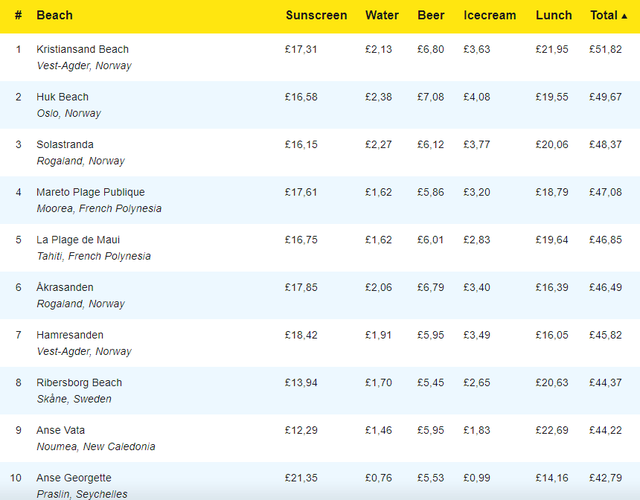Select the Åkrasanden beach row
Viewport: 640px width, 500px height.
[66, 287]
